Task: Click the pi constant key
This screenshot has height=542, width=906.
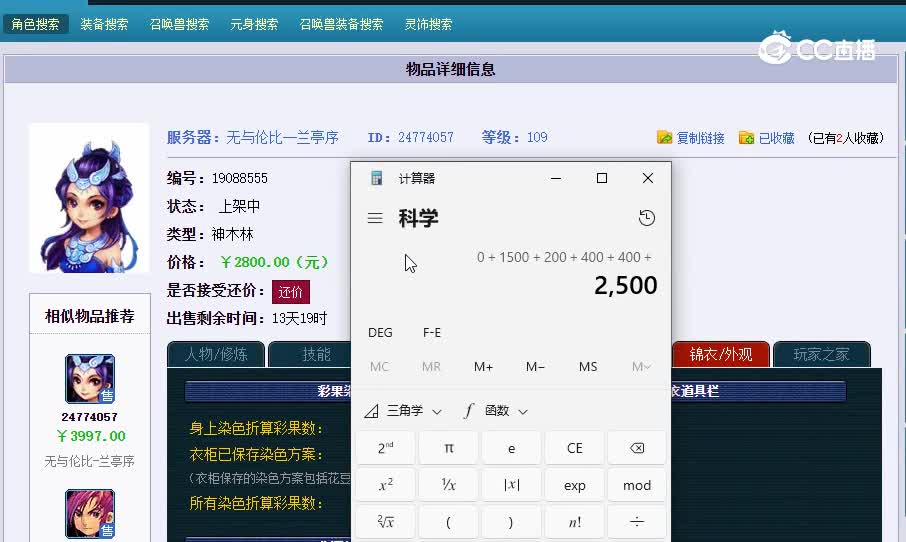Action: [448, 448]
